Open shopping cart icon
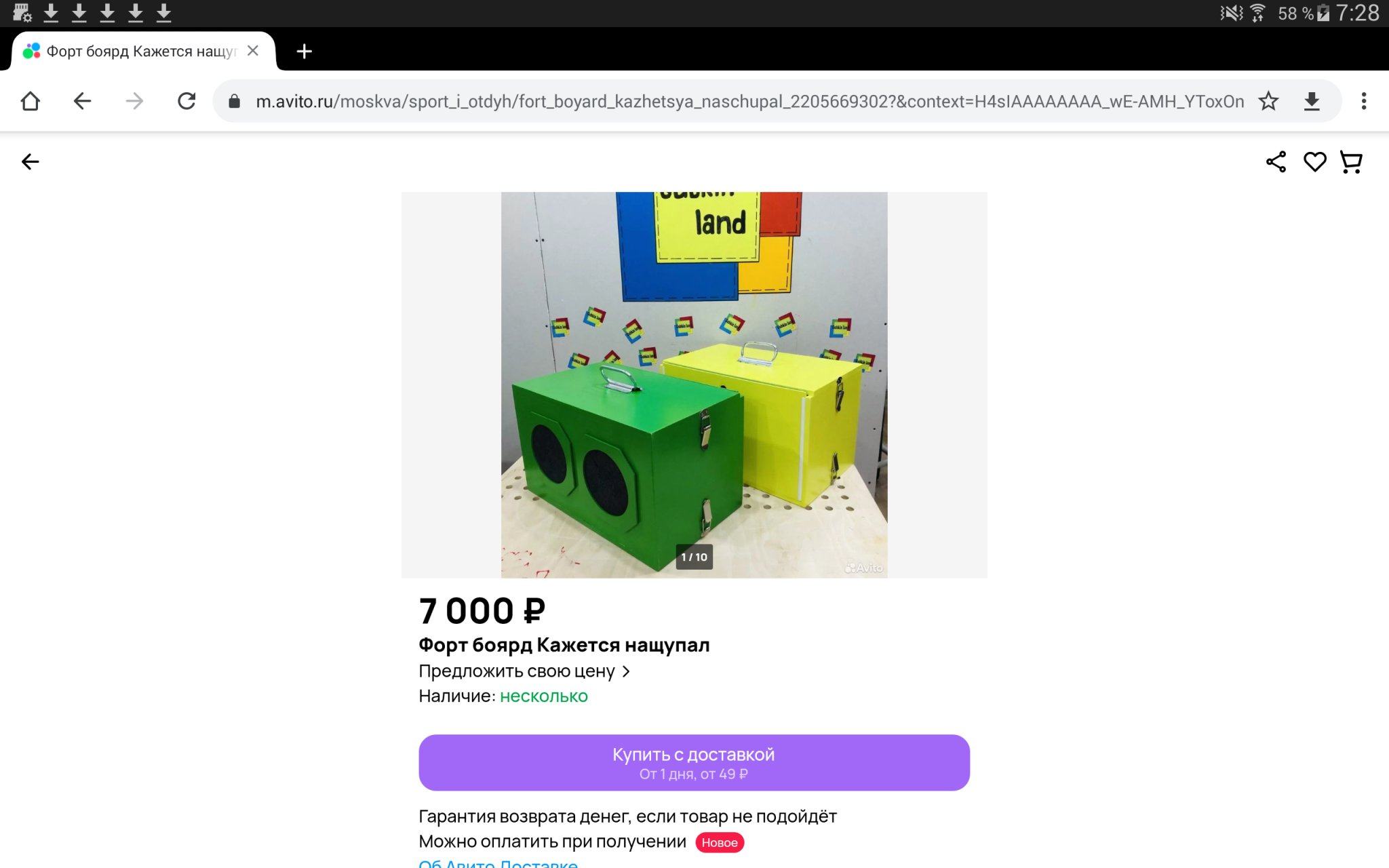Viewport: 1389px width, 868px height. point(1351,162)
